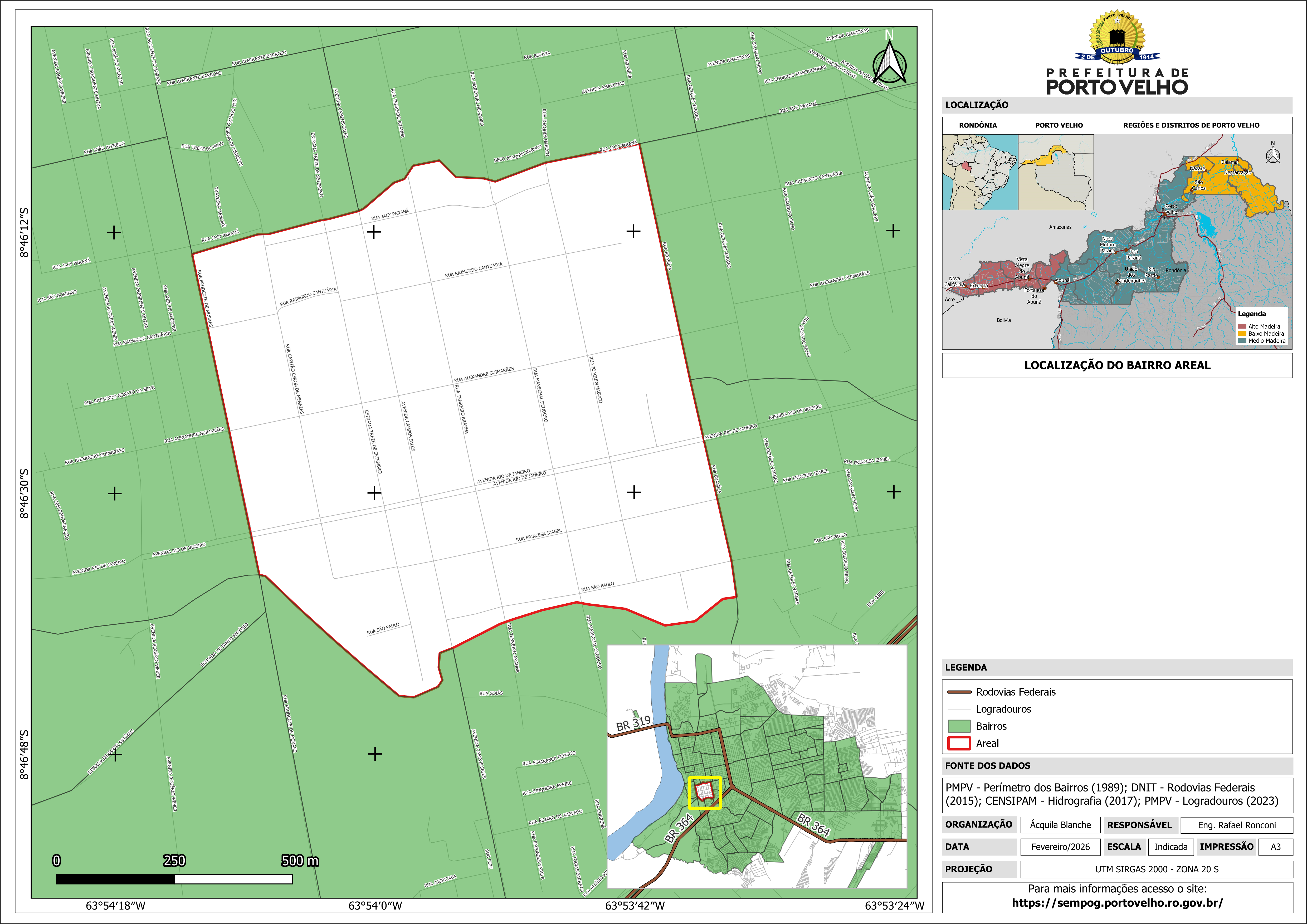
Task: Click the red Areal legend outline symbol
Action: point(959,744)
